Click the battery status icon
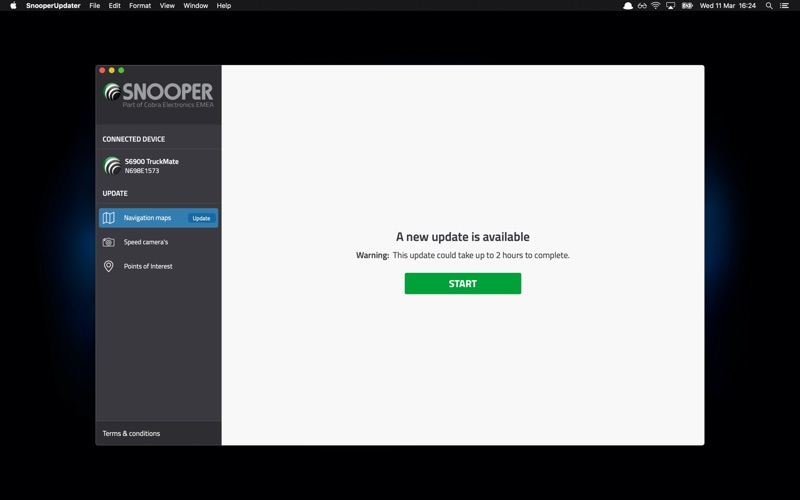 click(687, 6)
